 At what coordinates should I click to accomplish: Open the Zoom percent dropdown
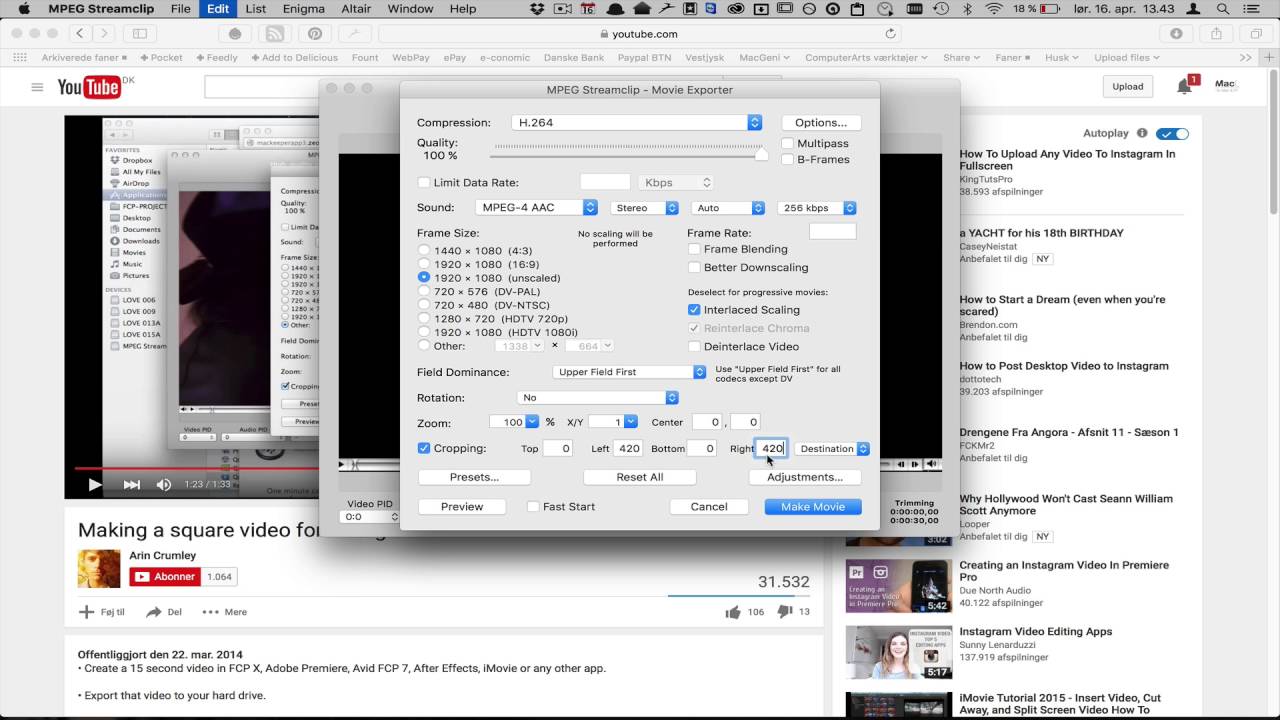(x=532, y=422)
